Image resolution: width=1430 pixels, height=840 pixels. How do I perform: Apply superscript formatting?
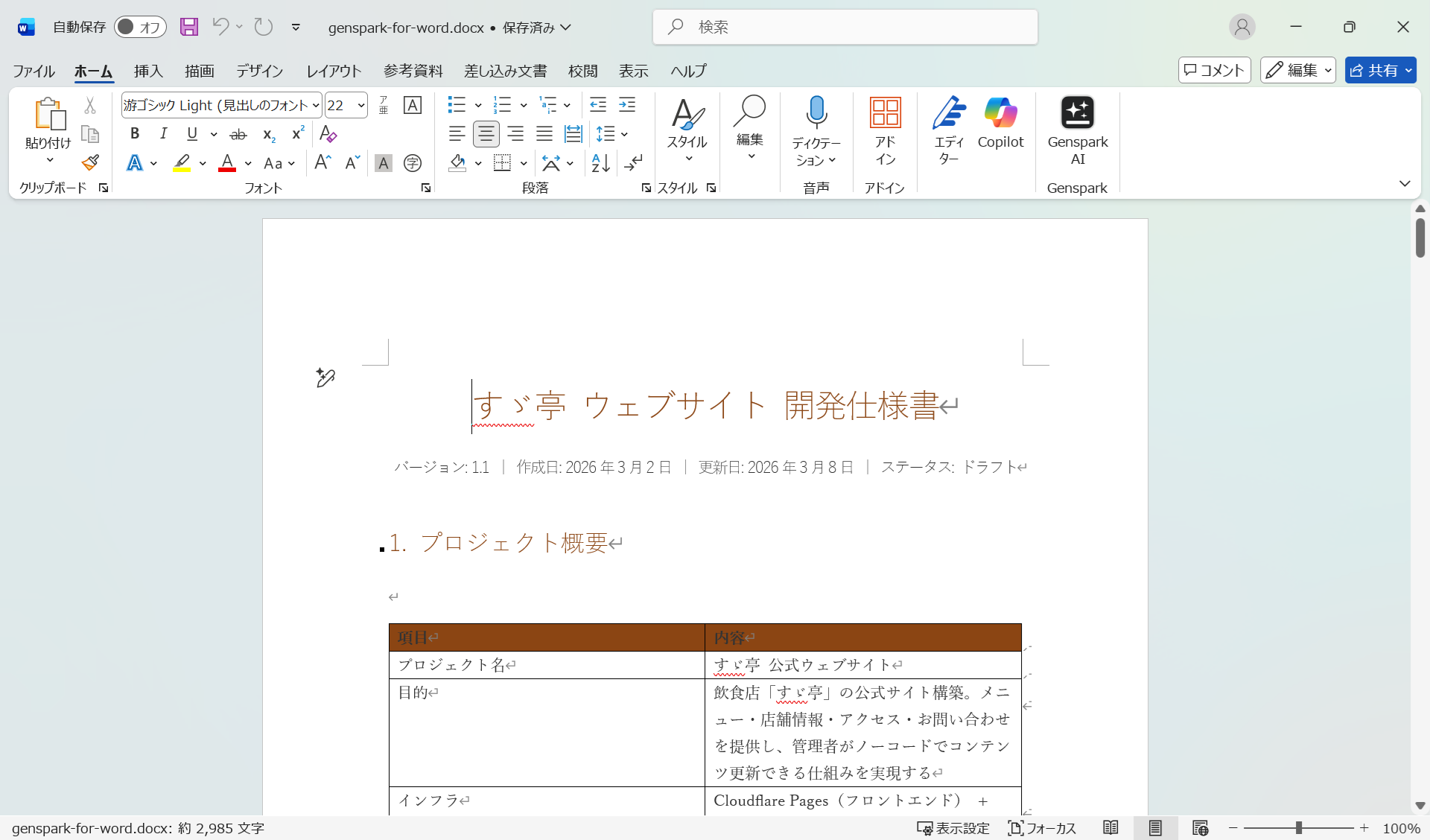click(296, 134)
